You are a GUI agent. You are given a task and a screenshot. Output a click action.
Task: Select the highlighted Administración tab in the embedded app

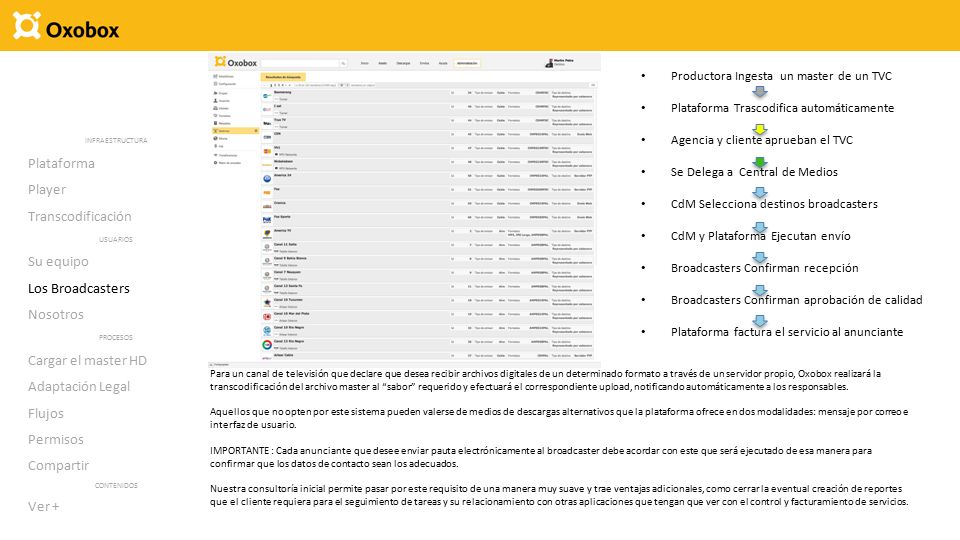(467, 63)
